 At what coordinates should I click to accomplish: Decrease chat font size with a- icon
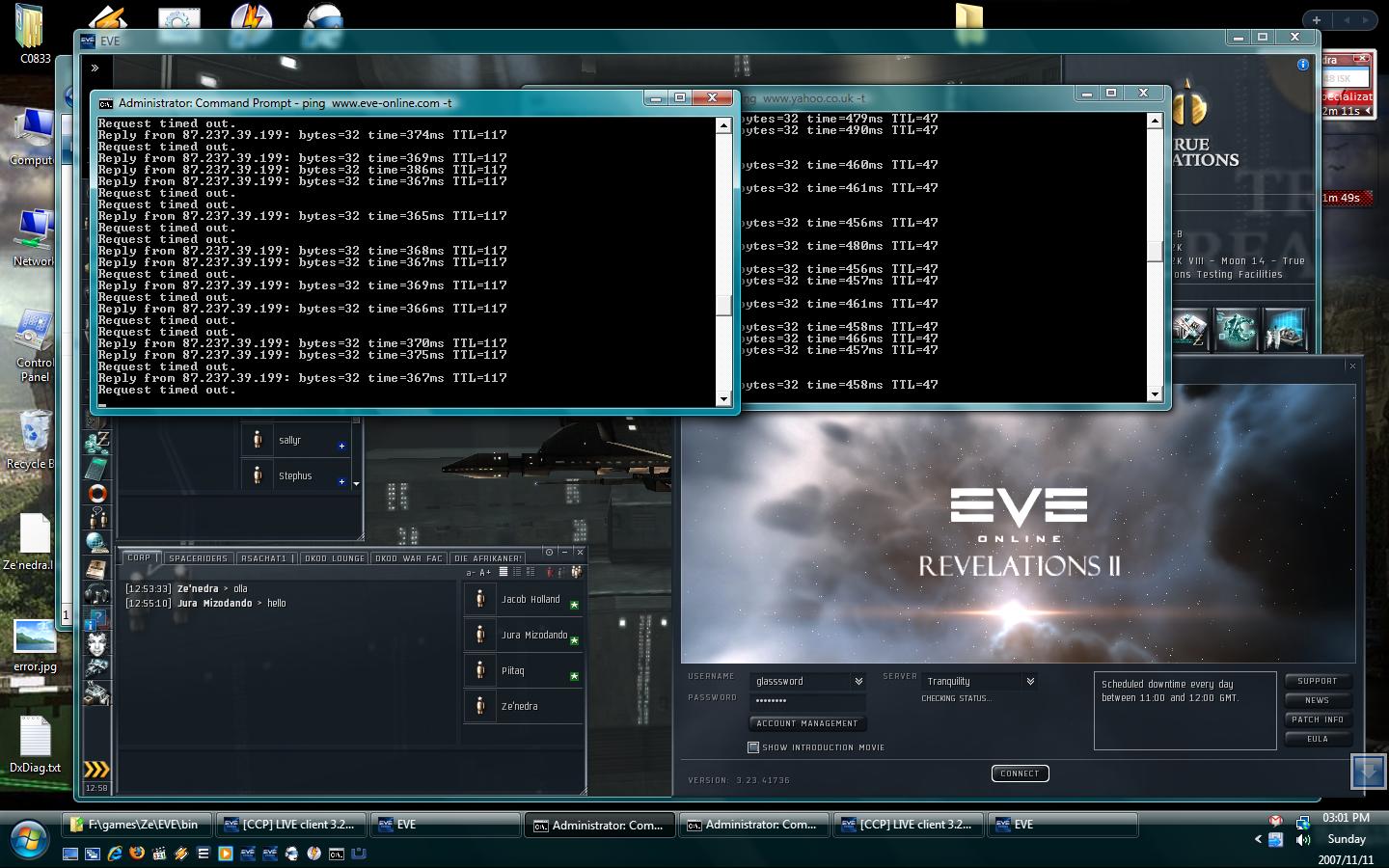click(x=471, y=572)
